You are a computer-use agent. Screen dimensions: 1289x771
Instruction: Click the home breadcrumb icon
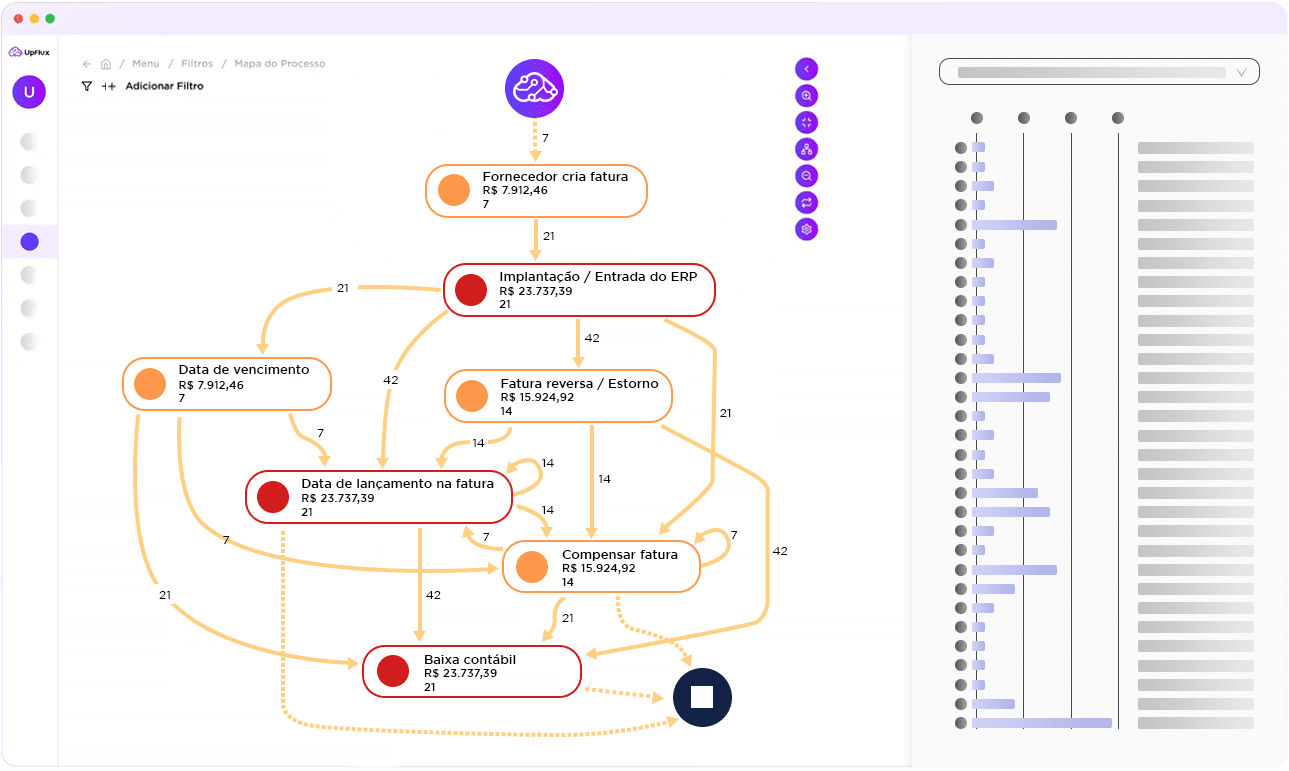pos(105,63)
